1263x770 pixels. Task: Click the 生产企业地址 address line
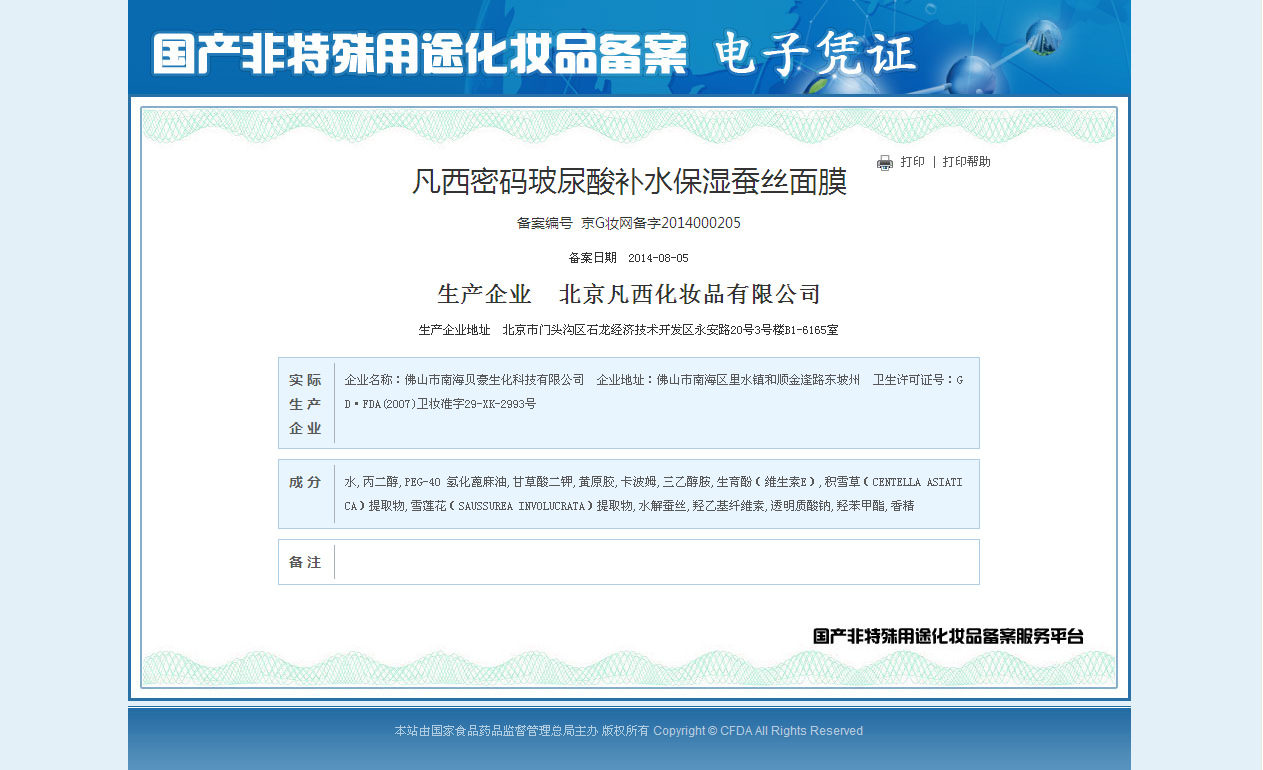coord(628,330)
